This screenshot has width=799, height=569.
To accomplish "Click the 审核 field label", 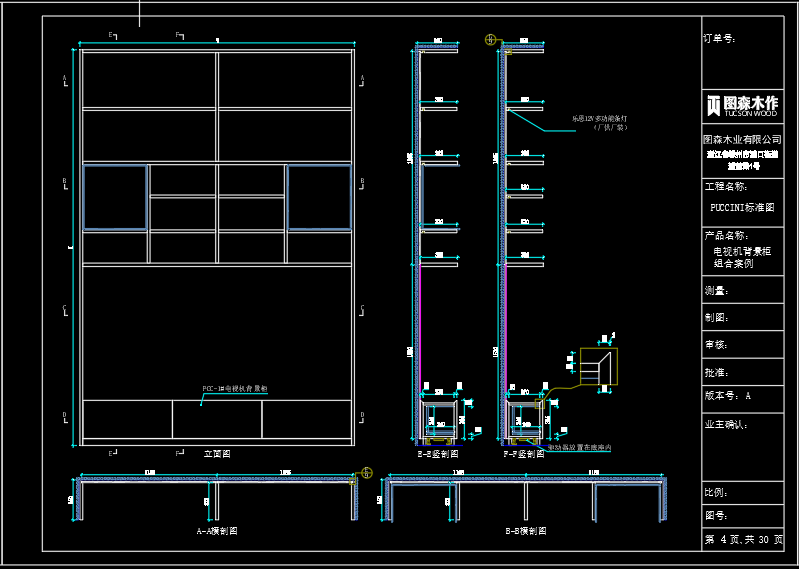I will (x=716, y=345).
